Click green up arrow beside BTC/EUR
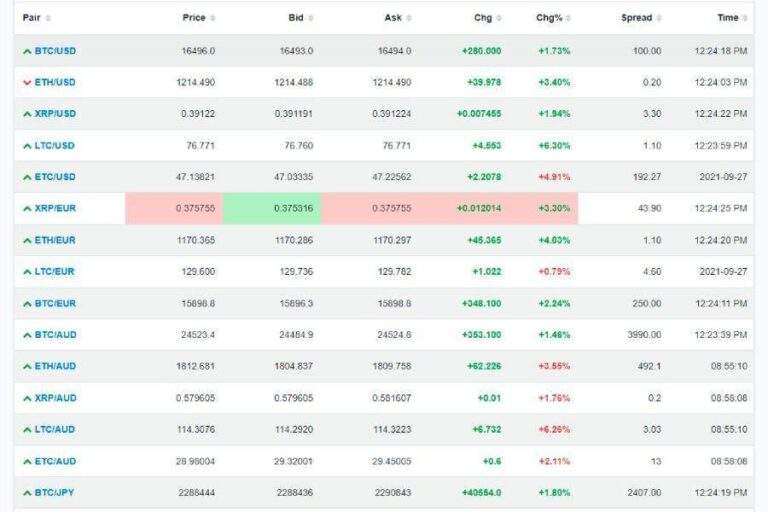The height and width of the screenshot is (512, 768). (27, 304)
